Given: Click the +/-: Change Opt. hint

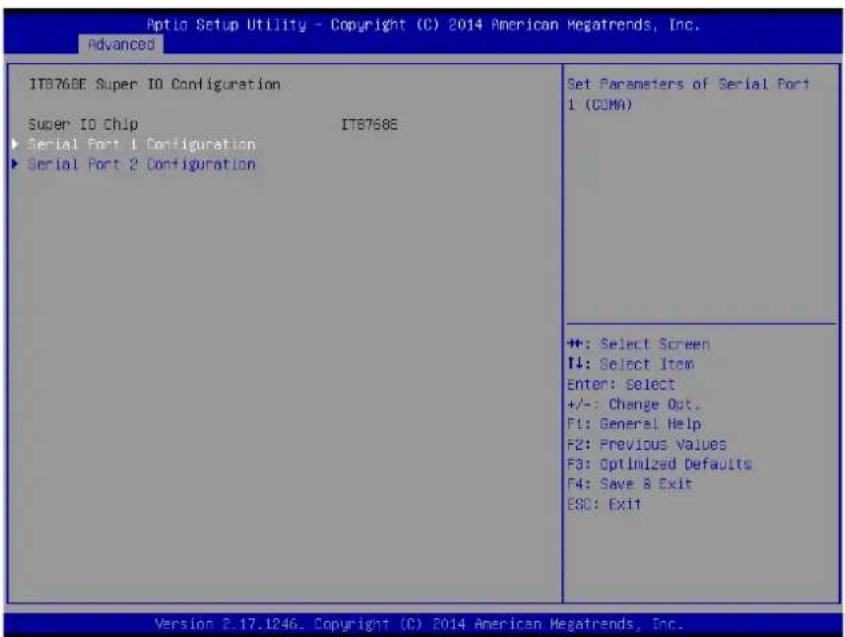Looking at the screenshot, I should pos(634,404).
